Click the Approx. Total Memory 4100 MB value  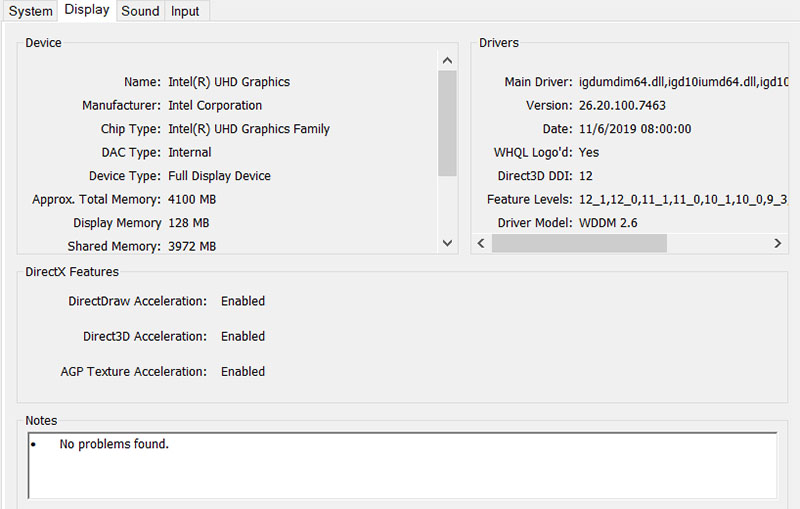[189, 199]
